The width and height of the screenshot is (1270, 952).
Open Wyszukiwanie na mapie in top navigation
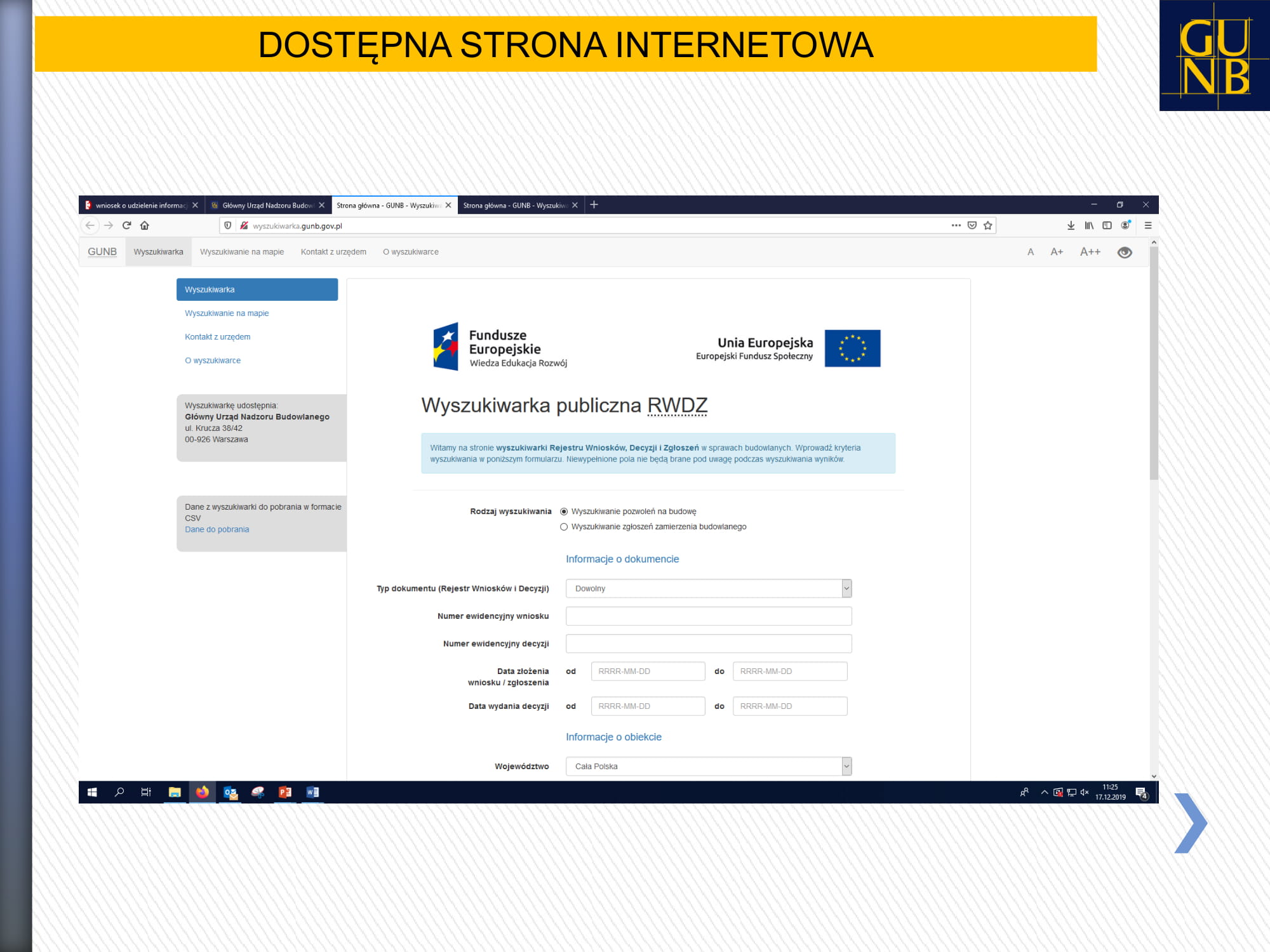coord(242,252)
